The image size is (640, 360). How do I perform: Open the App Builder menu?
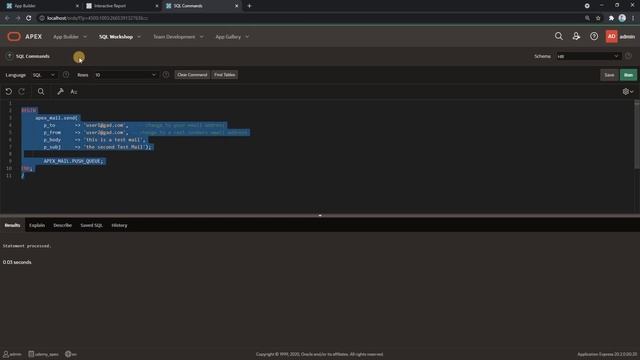click(70, 37)
